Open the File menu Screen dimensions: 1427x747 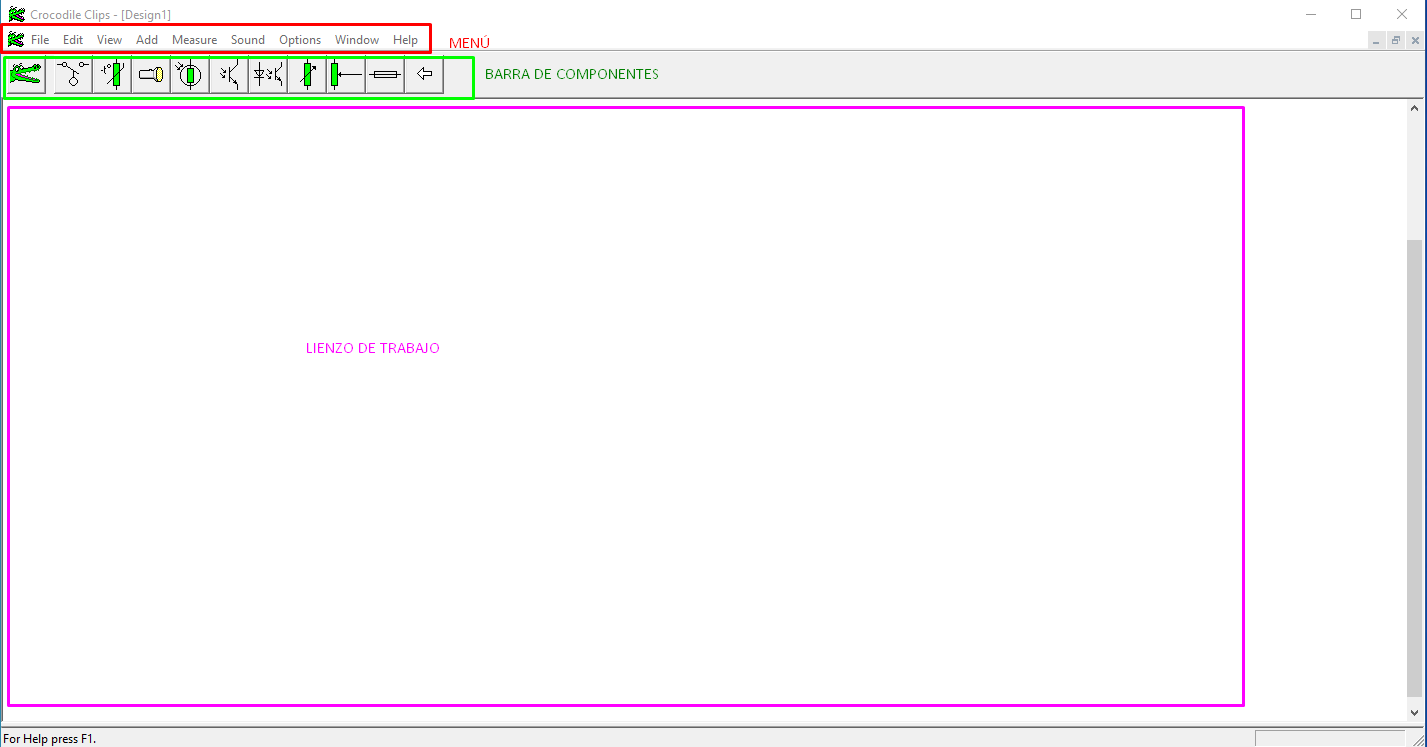(x=40, y=40)
